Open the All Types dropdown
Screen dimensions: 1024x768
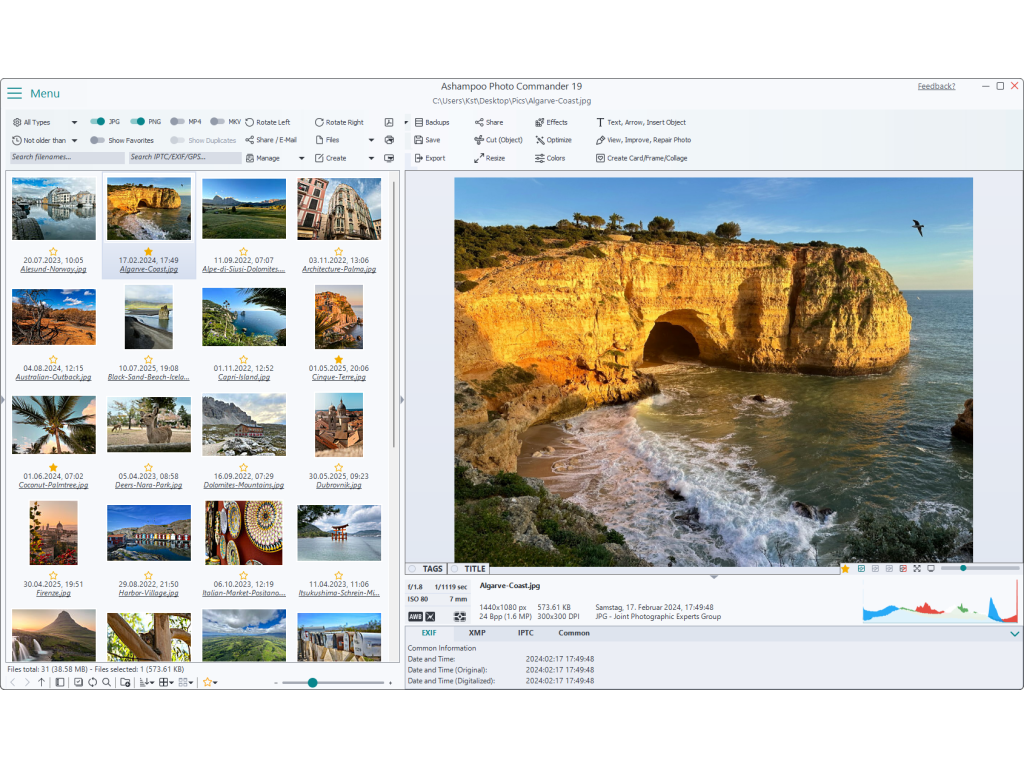pos(45,122)
